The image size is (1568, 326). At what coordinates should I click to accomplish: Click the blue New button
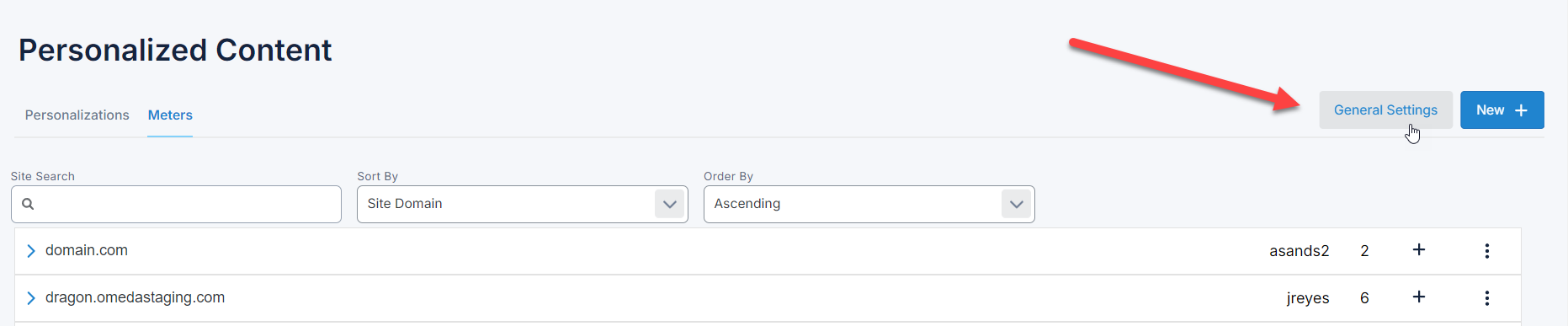point(1502,110)
